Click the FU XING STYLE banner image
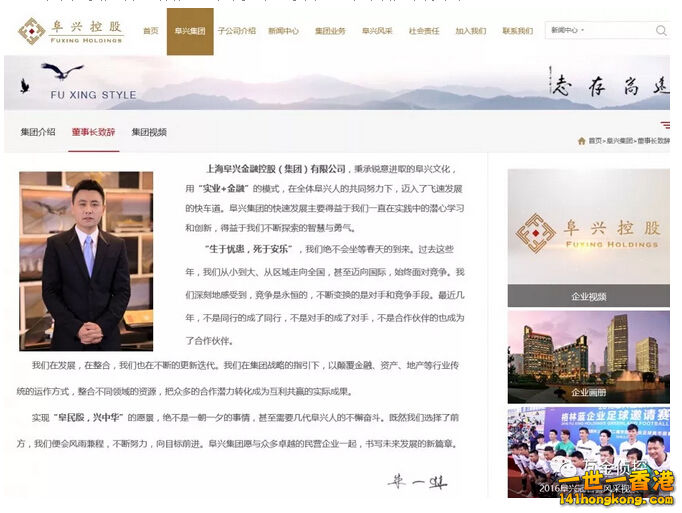This screenshot has height=513, width=682. point(337,83)
